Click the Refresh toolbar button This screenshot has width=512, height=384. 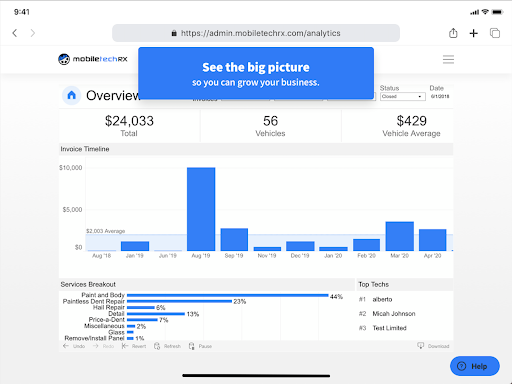click(x=167, y=346)
